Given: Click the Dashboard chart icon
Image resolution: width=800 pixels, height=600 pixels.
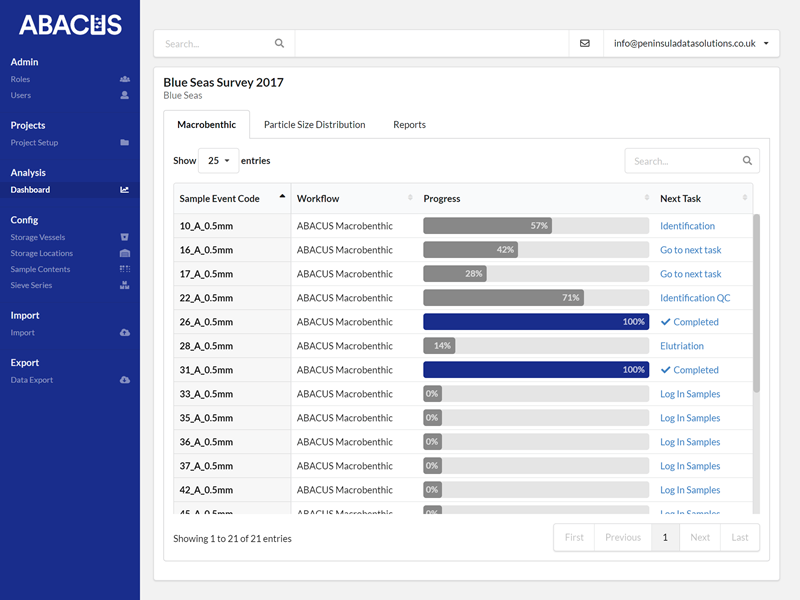Looking at the screenshot, I should [125, 188].
